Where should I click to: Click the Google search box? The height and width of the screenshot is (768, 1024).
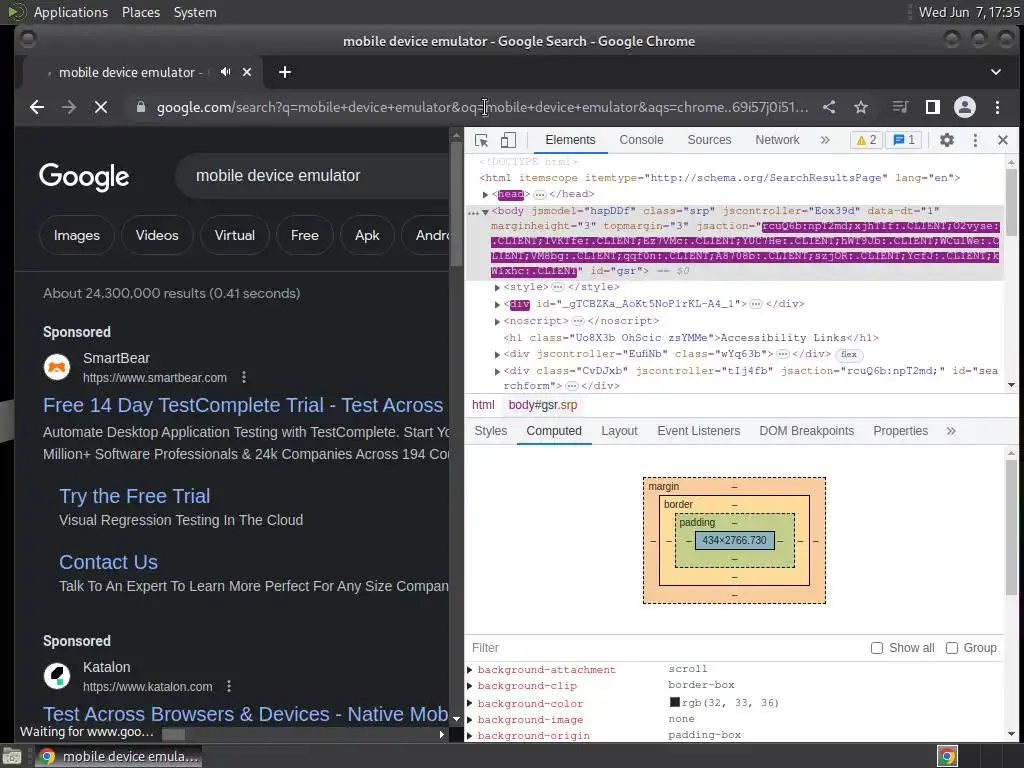(313, 176)
